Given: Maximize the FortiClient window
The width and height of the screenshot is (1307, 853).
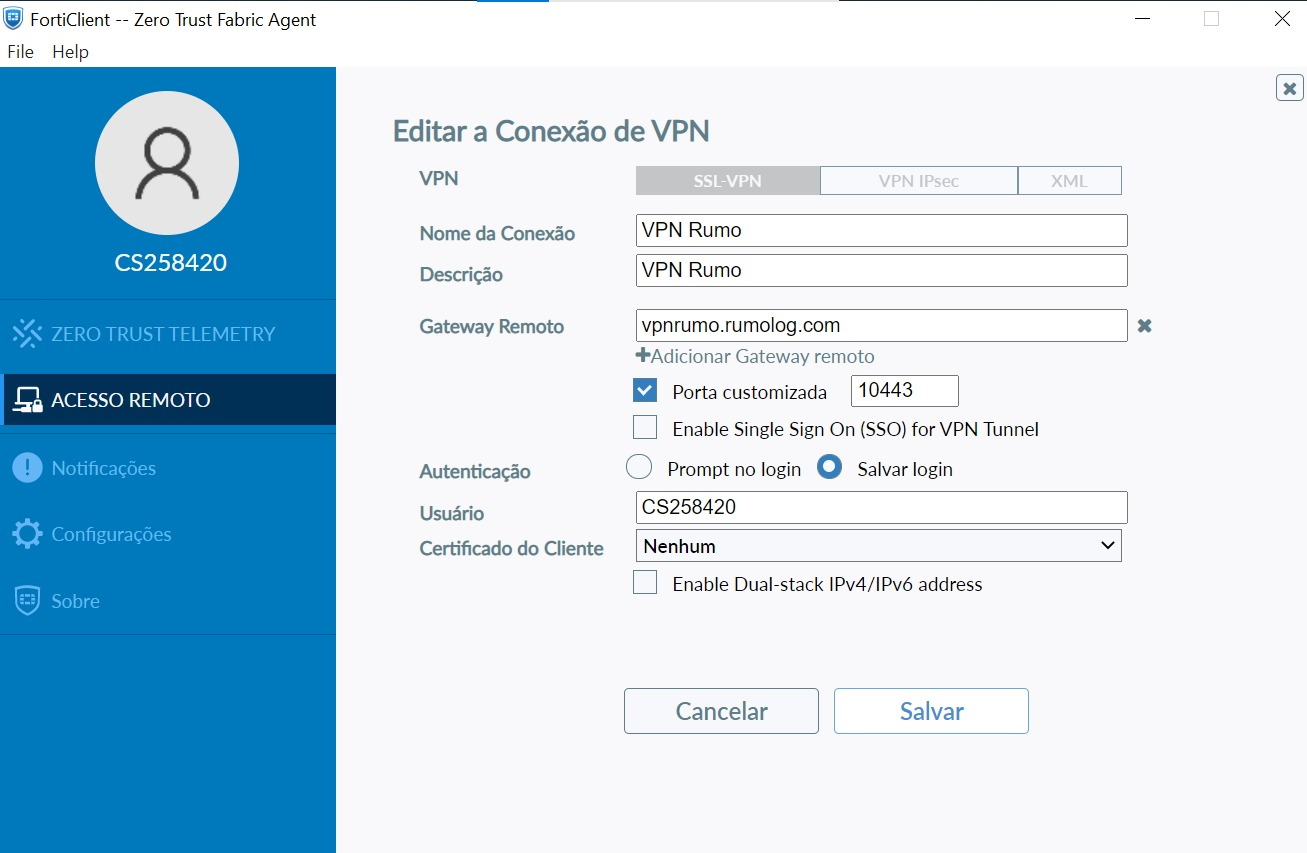Looking at the screenshot, I should point(1211,18).
